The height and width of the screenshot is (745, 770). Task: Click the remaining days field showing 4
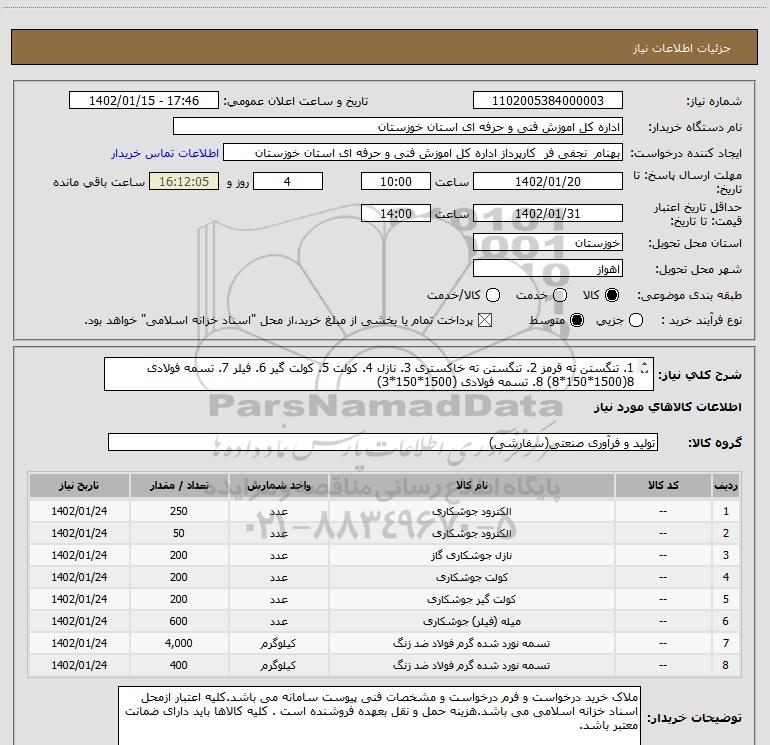(x=287, y=181)
